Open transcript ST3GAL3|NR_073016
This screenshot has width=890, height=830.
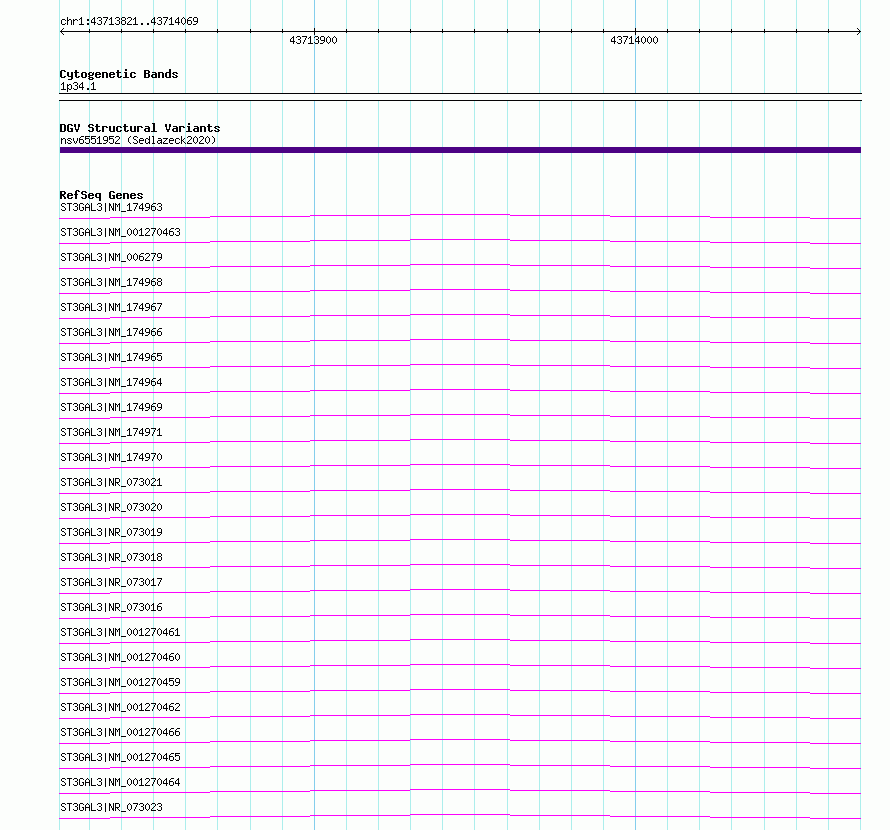(111, 607)
